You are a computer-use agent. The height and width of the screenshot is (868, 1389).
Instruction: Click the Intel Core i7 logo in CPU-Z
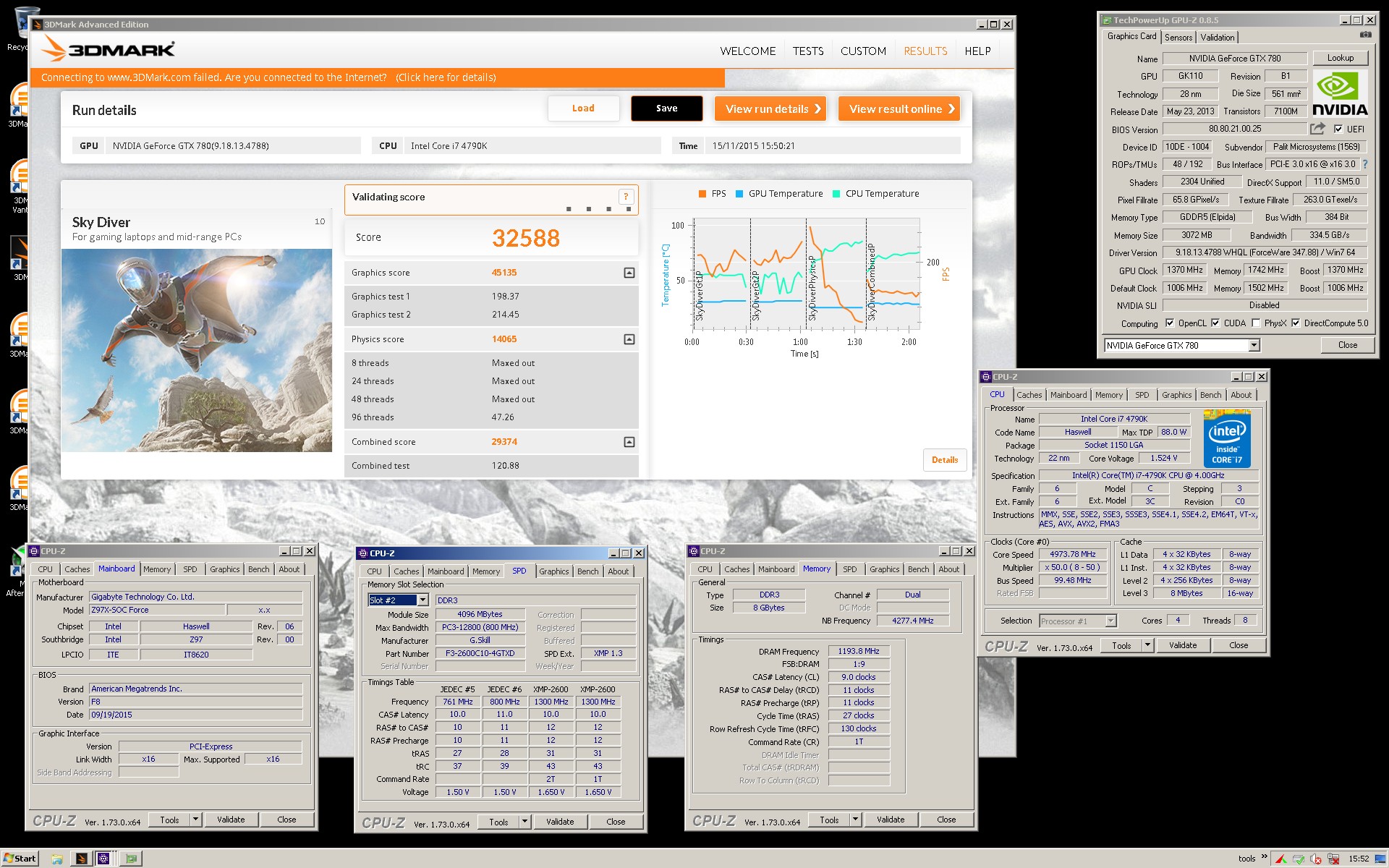[x=1227, y=438]
